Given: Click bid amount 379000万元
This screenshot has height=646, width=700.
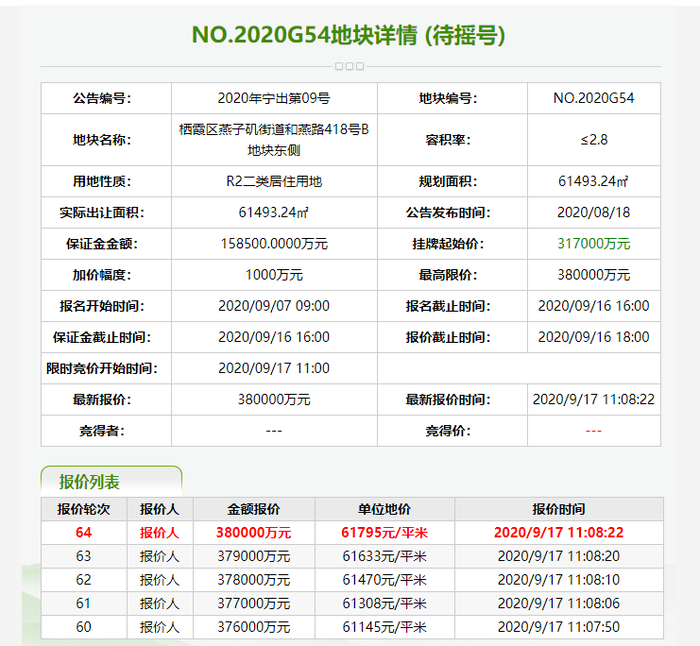Looking at the screenshot, I should coord(254,556).
